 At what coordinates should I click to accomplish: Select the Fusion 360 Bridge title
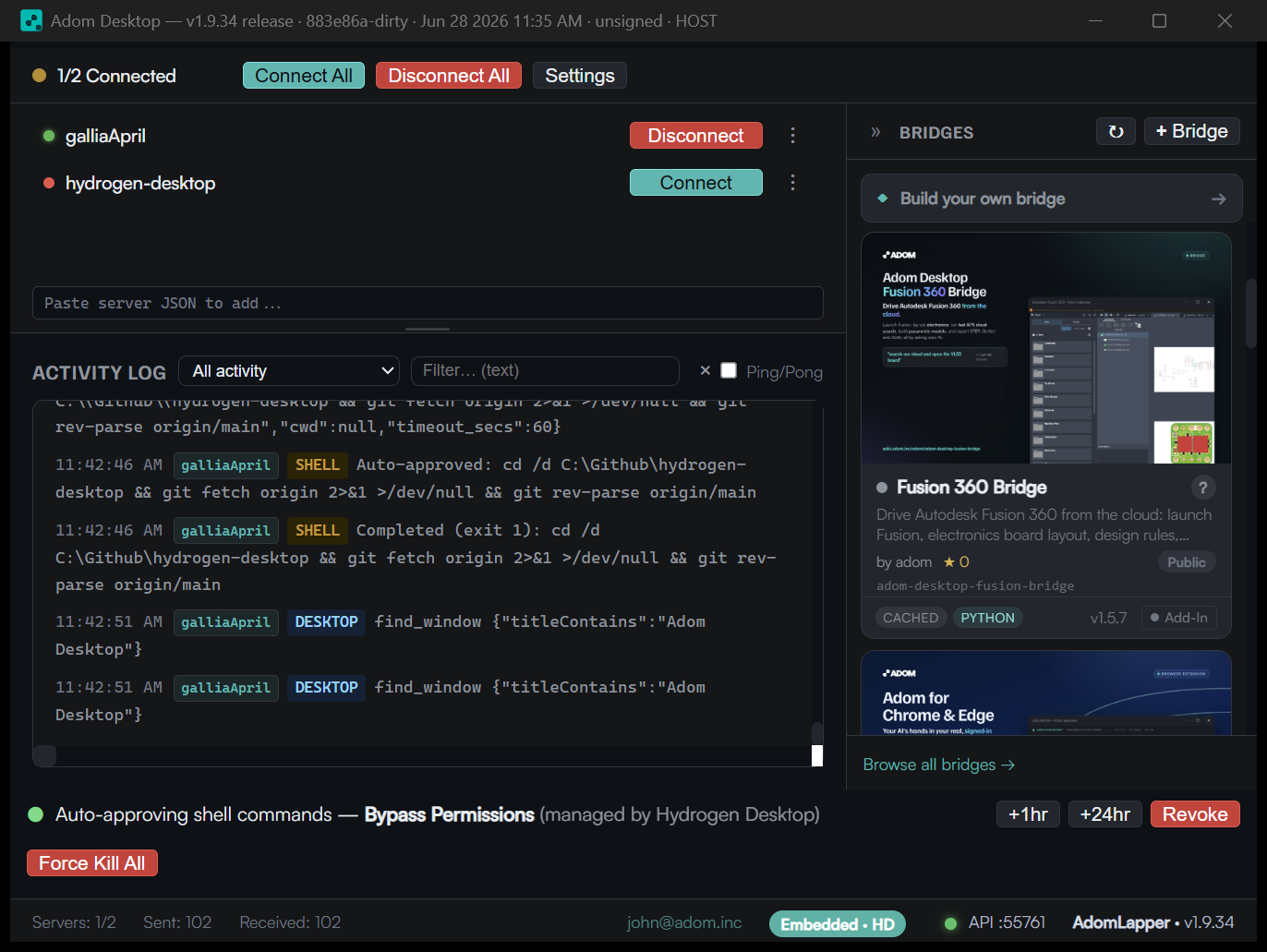click(x=971, y=488)
